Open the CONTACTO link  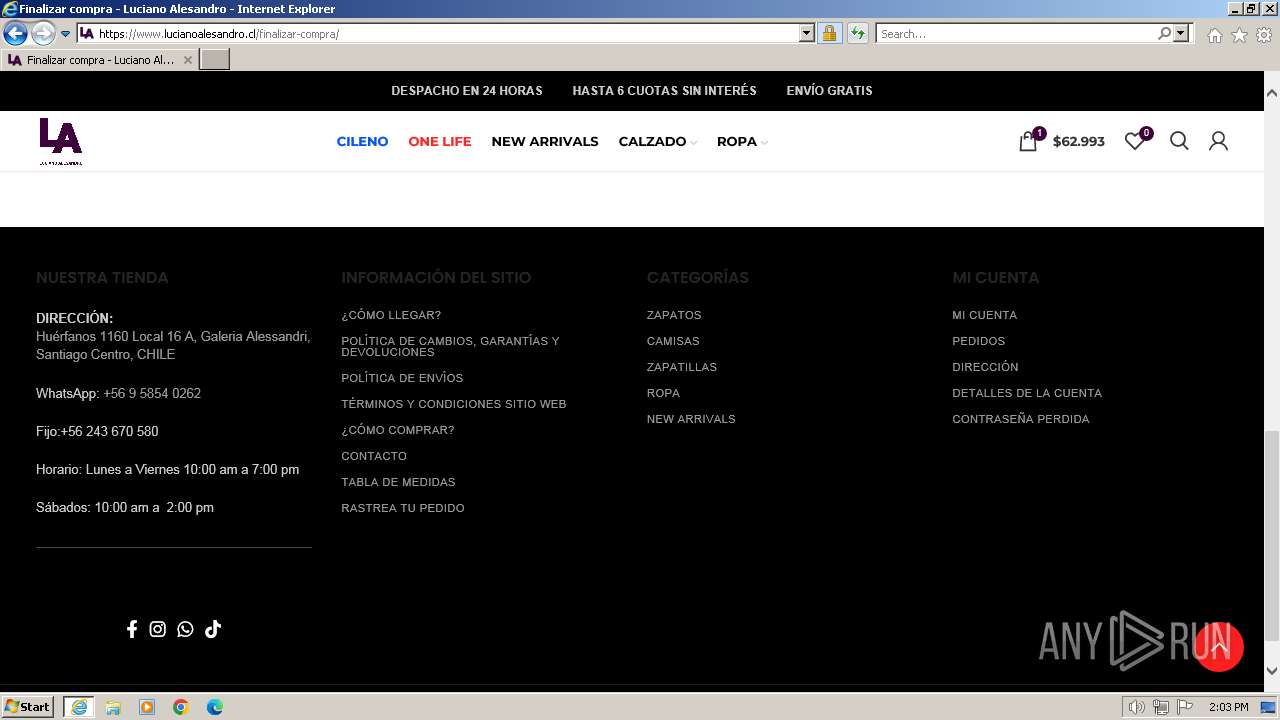pos(374,456)
